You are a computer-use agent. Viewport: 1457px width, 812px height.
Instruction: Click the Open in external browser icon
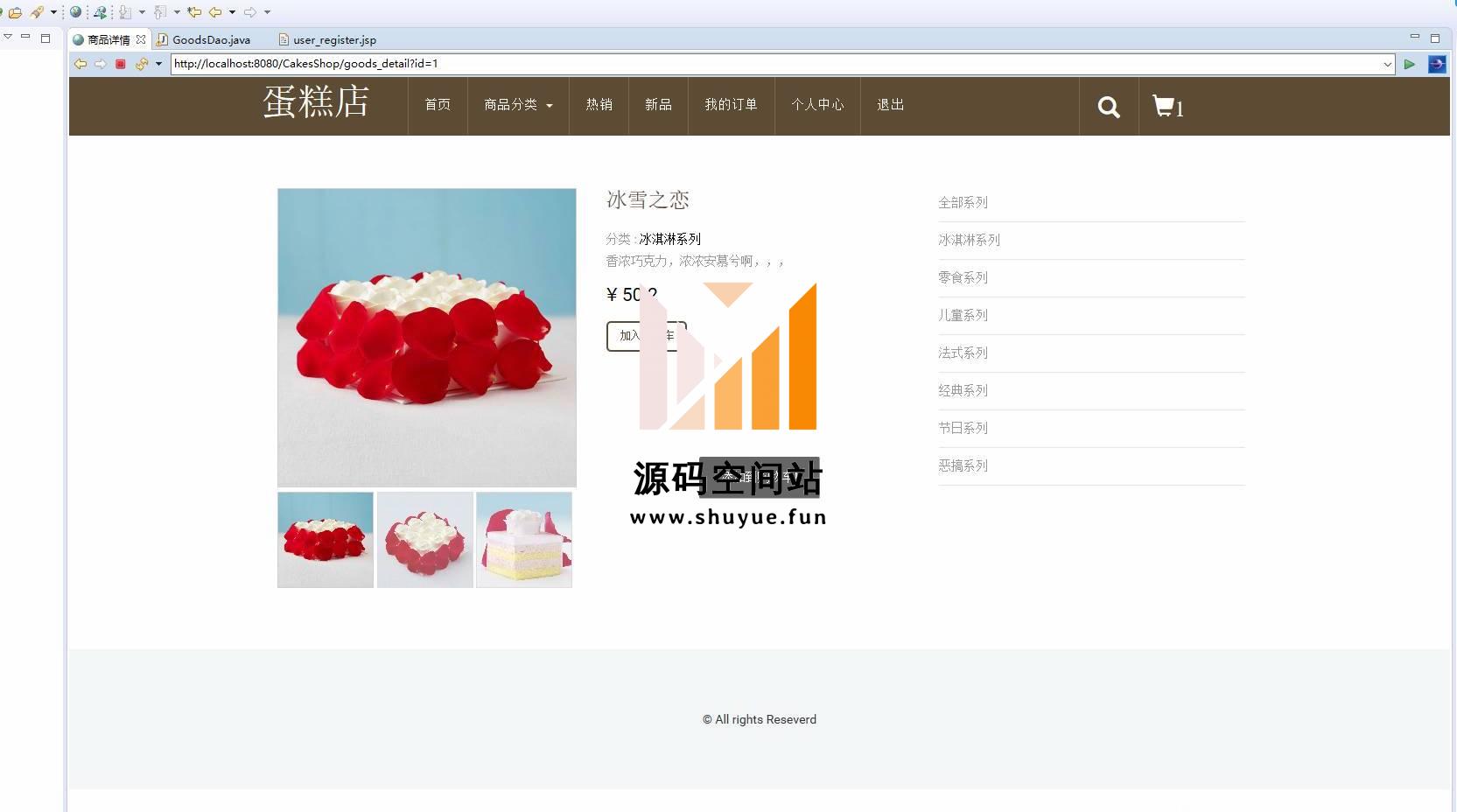[1437, 64]
